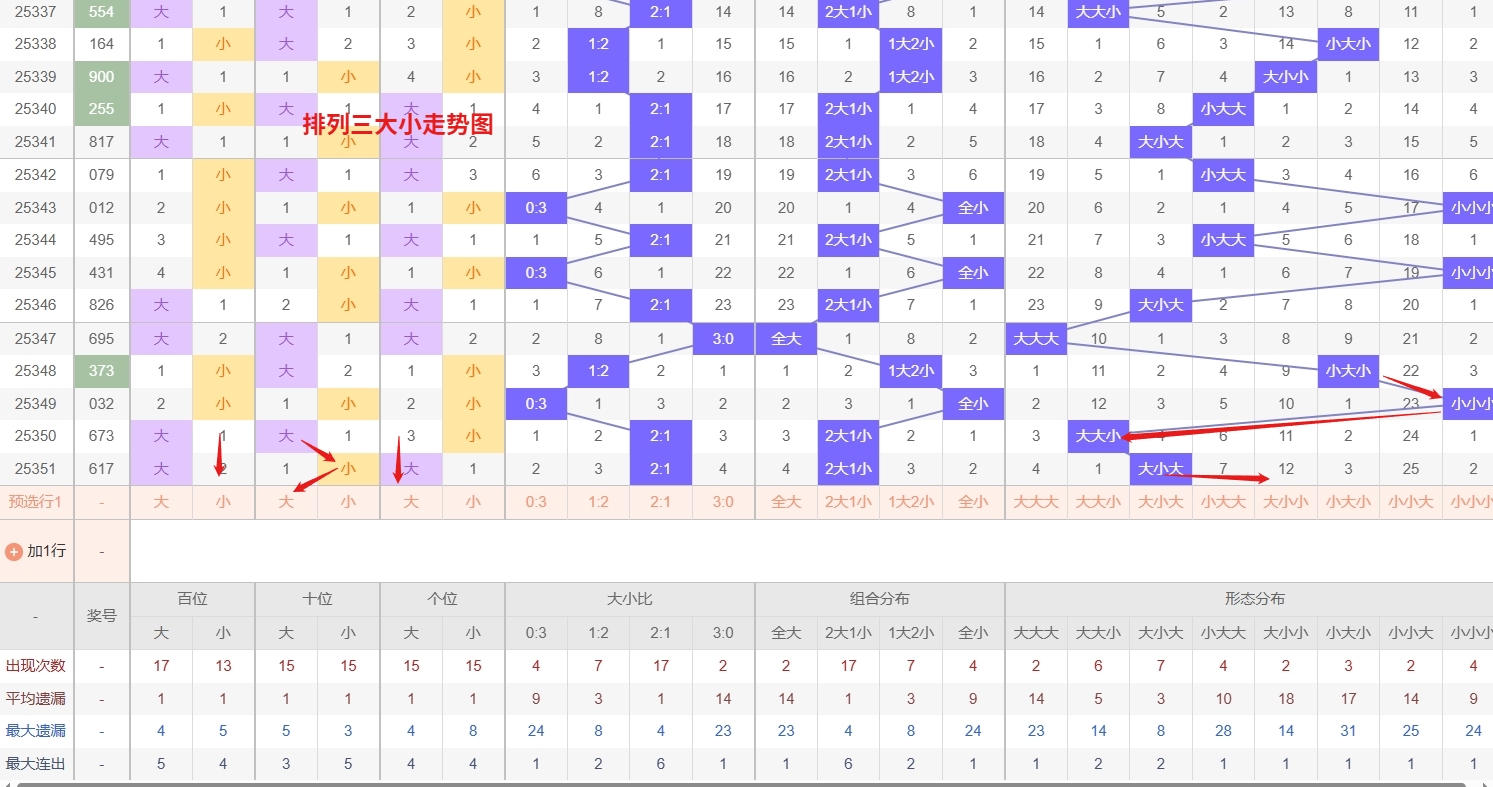Toggle 十位 小 in the 预选行1 row
This screenshot has height=787, width=1493.
[x=348, y=502]
